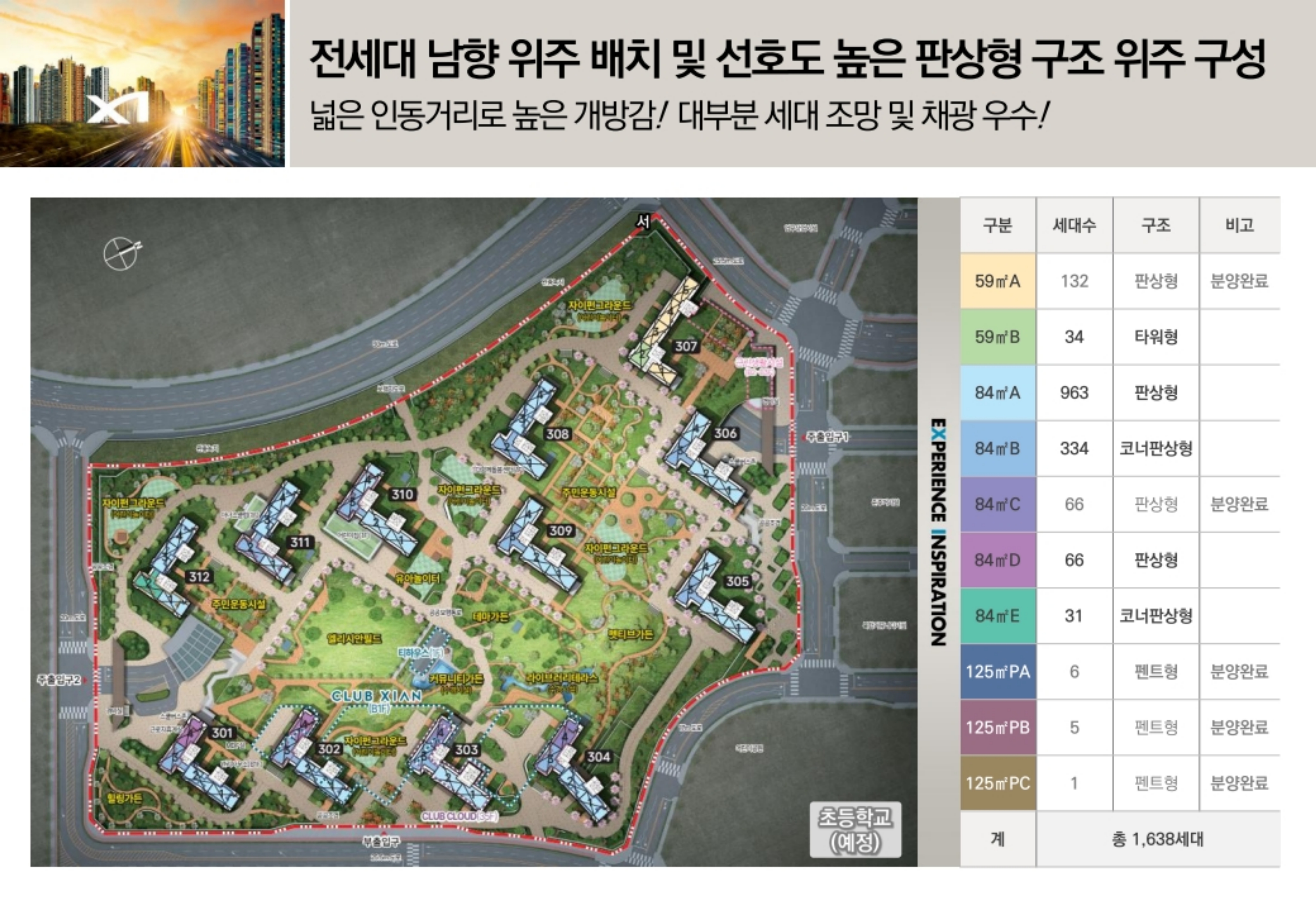Click the EXPERIENCE INSPIRATION vertical text
The width and height of the screenshot is (1316, 911).
(x=938, y=532)
